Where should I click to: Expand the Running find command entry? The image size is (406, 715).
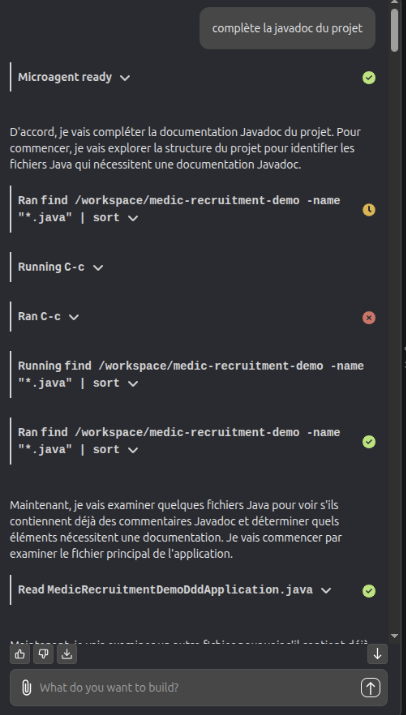pyautogui.click(x=133, y=384)
